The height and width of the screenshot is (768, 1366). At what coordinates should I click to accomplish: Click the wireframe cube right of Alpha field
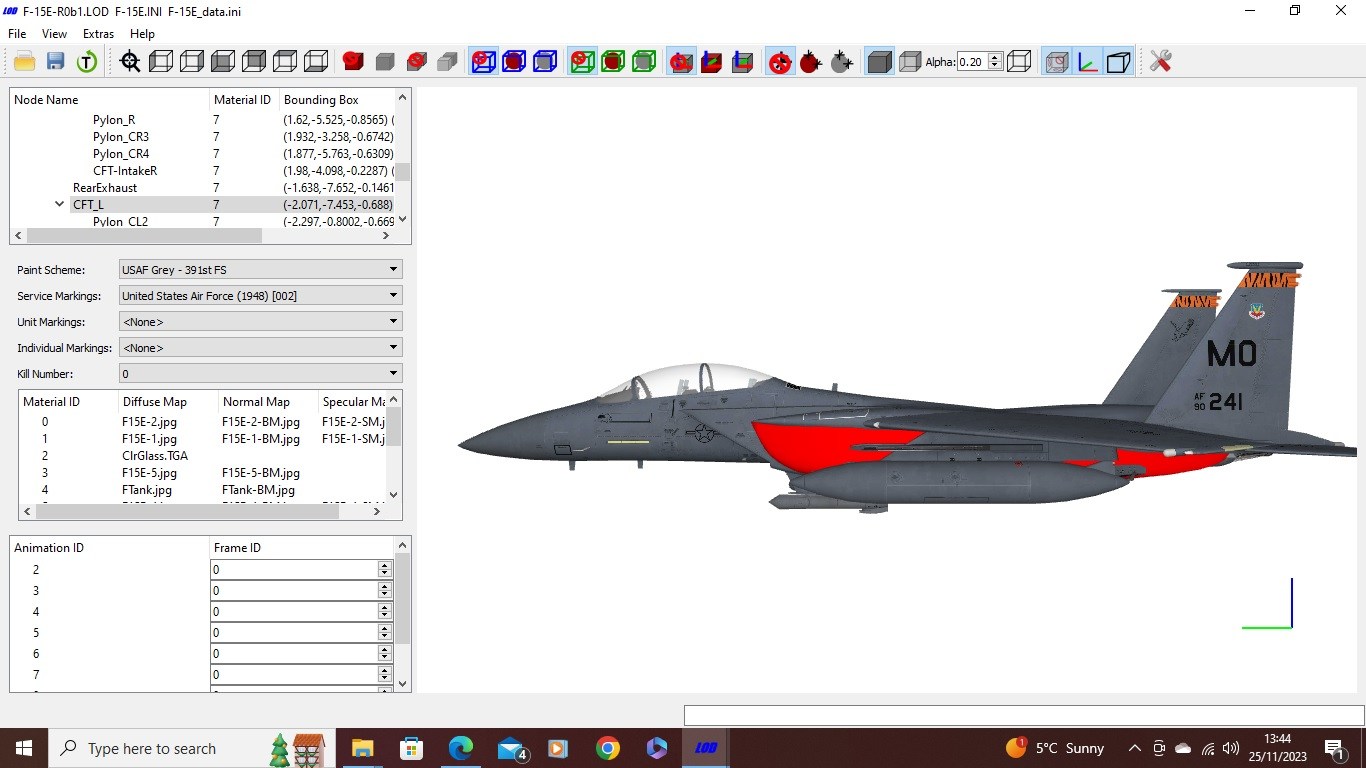coord(1019,62)
